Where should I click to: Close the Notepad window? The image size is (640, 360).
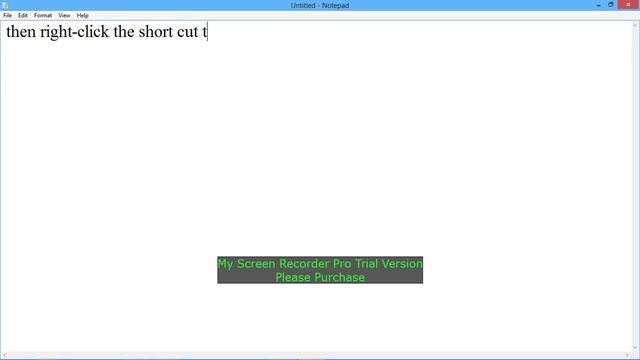coord(628,5)
